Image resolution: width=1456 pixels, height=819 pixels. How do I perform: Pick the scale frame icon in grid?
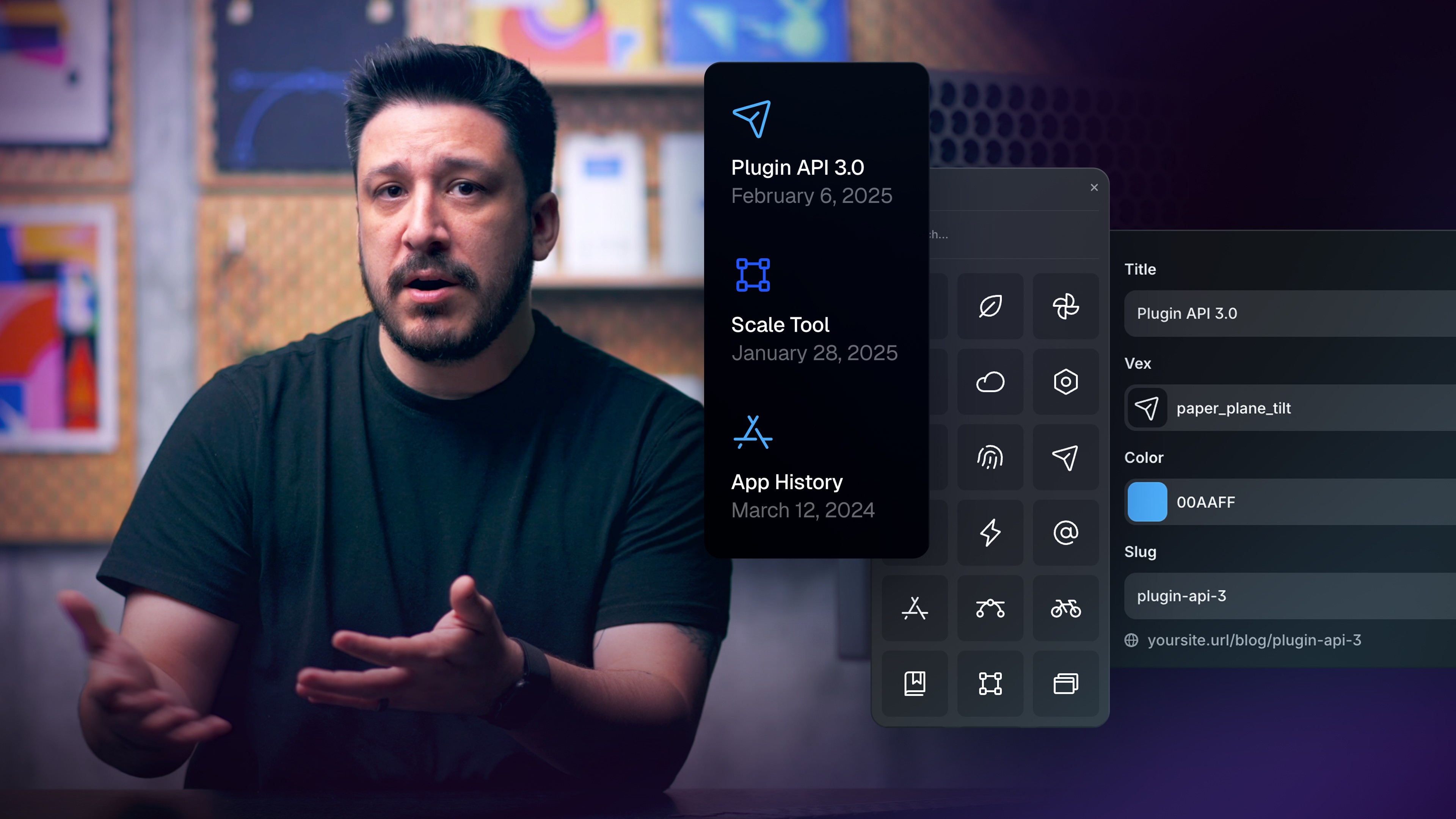tap(990, 683)
